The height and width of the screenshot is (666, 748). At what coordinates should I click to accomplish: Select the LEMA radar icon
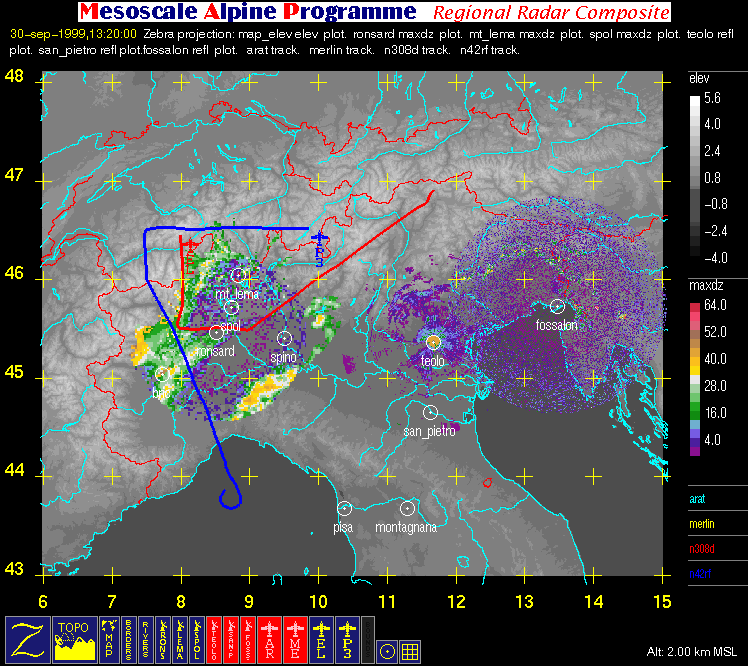181,639
